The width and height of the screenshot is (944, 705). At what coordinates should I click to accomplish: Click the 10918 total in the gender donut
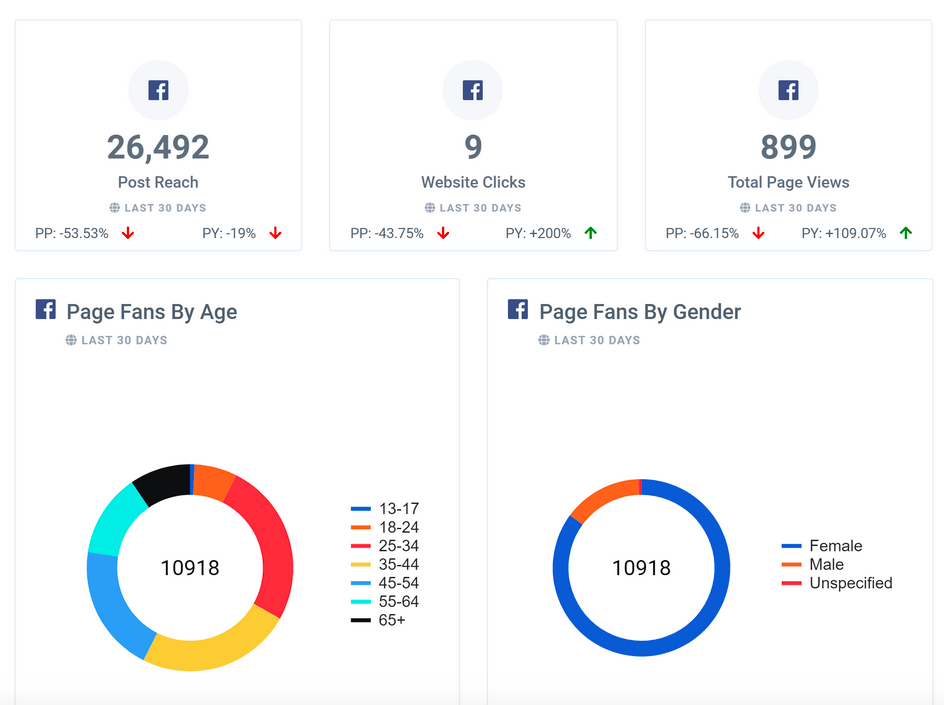(x=641, y=568)
